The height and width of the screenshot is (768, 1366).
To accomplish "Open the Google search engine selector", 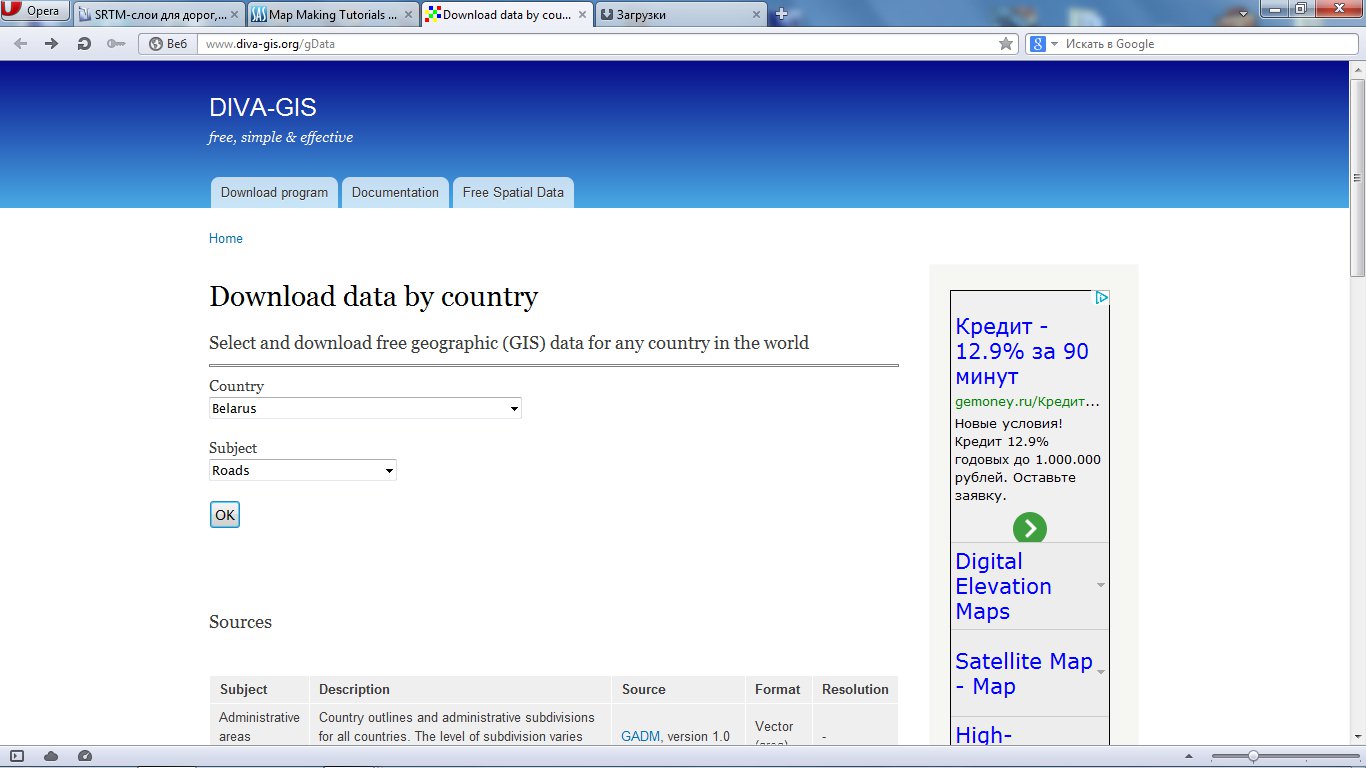I will pos(1043,44).
